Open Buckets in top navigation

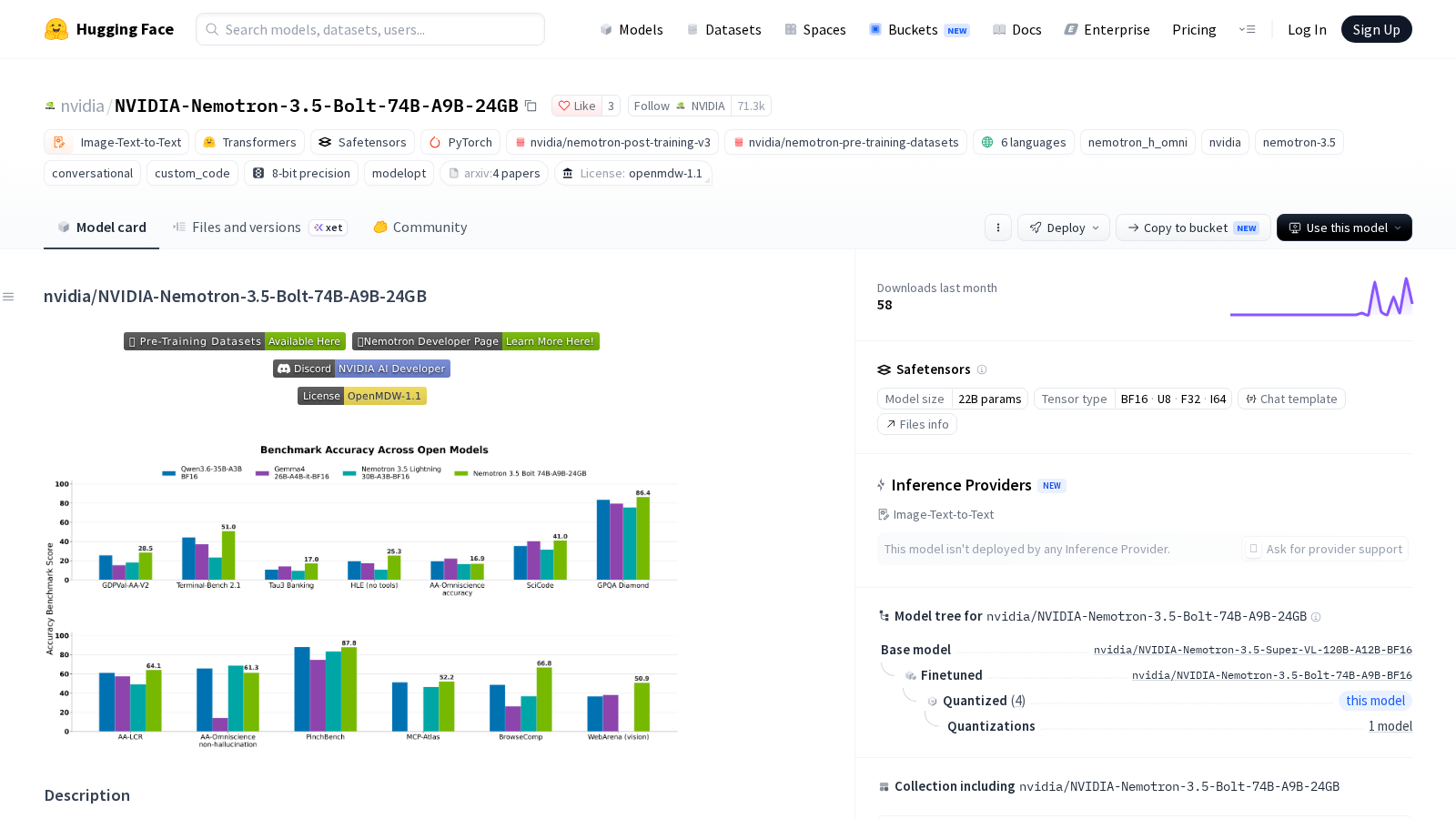click(x=919, y=29)
